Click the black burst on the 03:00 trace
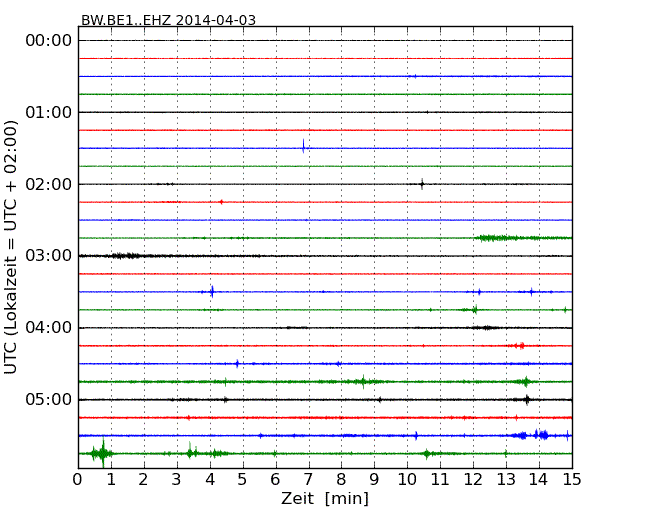This screenshot has width=650, height=520. coord(124,256)
